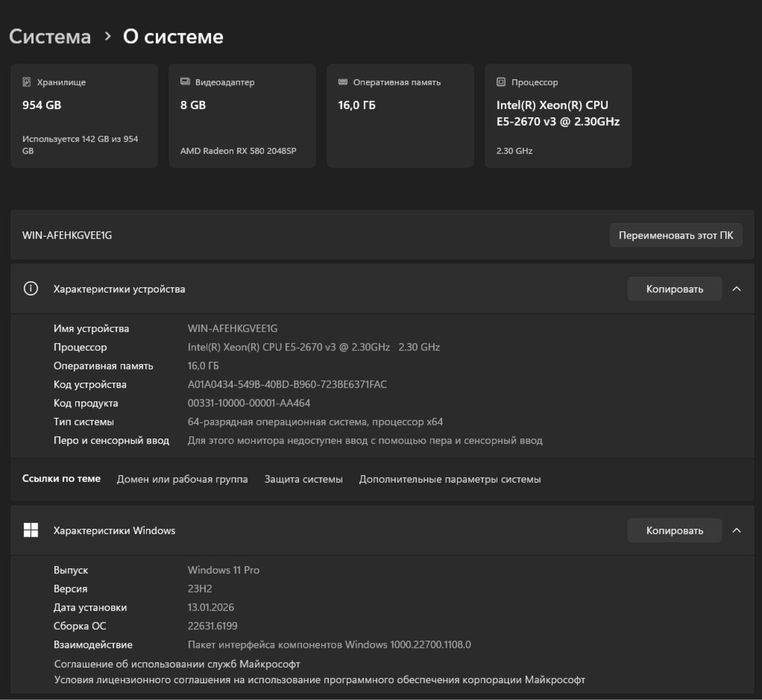The image size is (762, 700).
Task: Open Домен или рабочая группа link
Action: point(182,479)
